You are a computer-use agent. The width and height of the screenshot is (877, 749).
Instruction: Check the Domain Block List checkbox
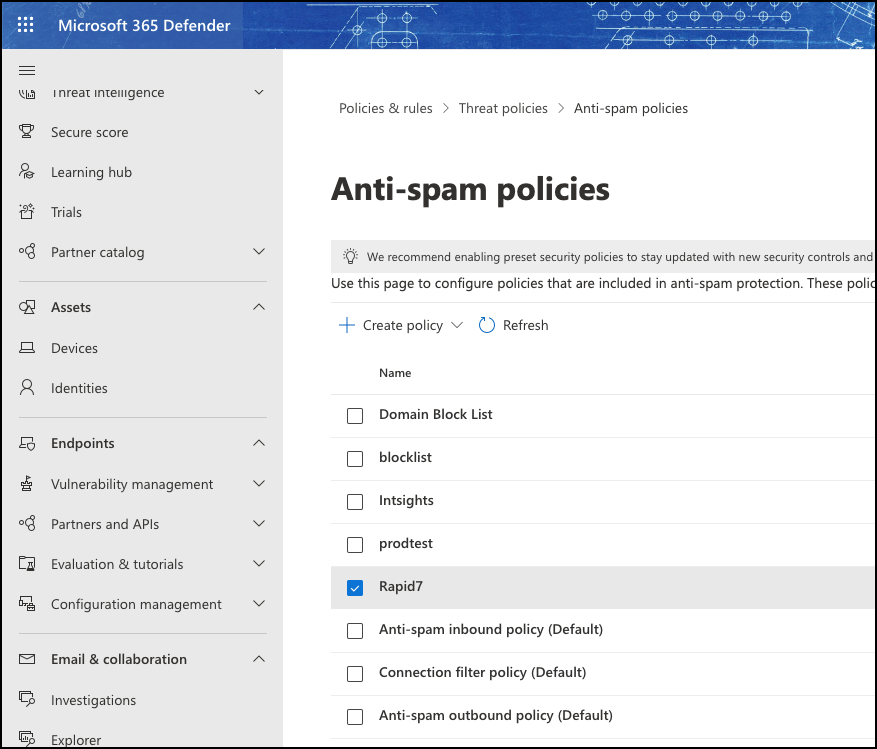click(x=355, y=415)
